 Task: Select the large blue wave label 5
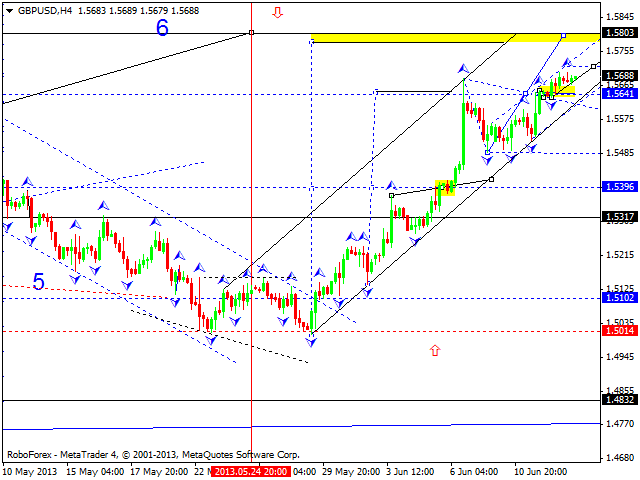38,282
